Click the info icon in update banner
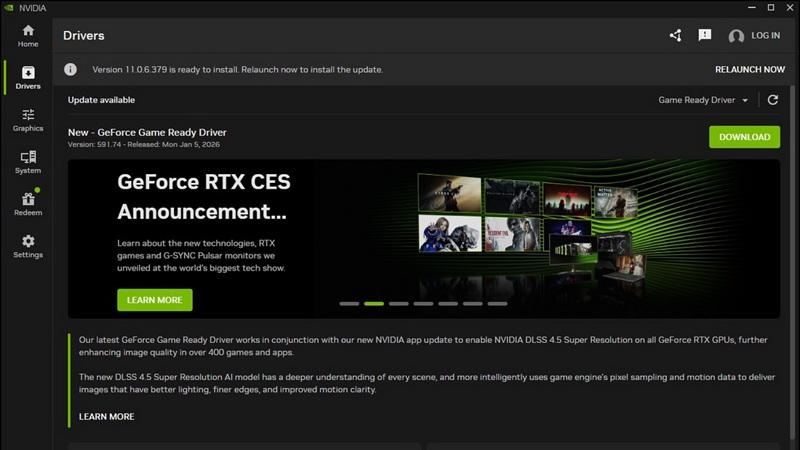The image size is (800, 450). click(70, 69)
